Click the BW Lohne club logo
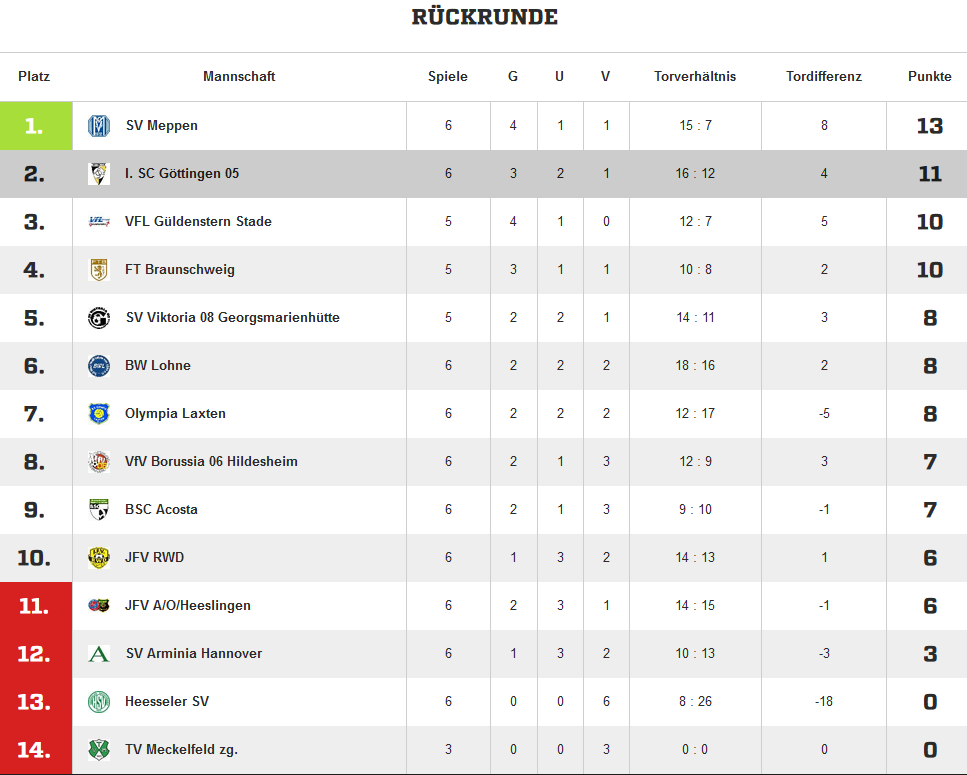 tap(98, 366)
